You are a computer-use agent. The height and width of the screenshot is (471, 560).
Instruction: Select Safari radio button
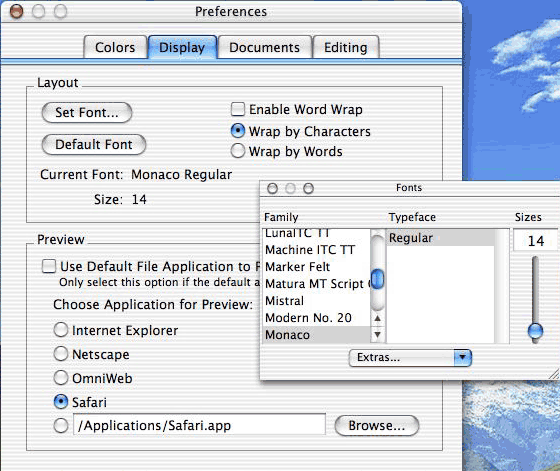pyautogui.click(x=61, y=402)
